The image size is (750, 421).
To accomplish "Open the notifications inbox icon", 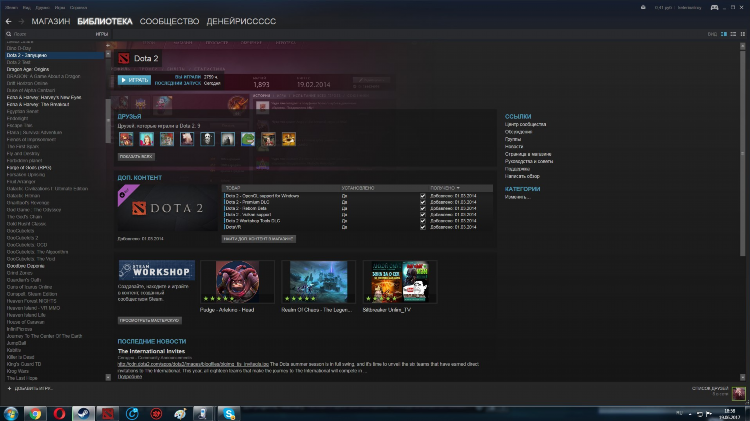I will pos(643,7).
